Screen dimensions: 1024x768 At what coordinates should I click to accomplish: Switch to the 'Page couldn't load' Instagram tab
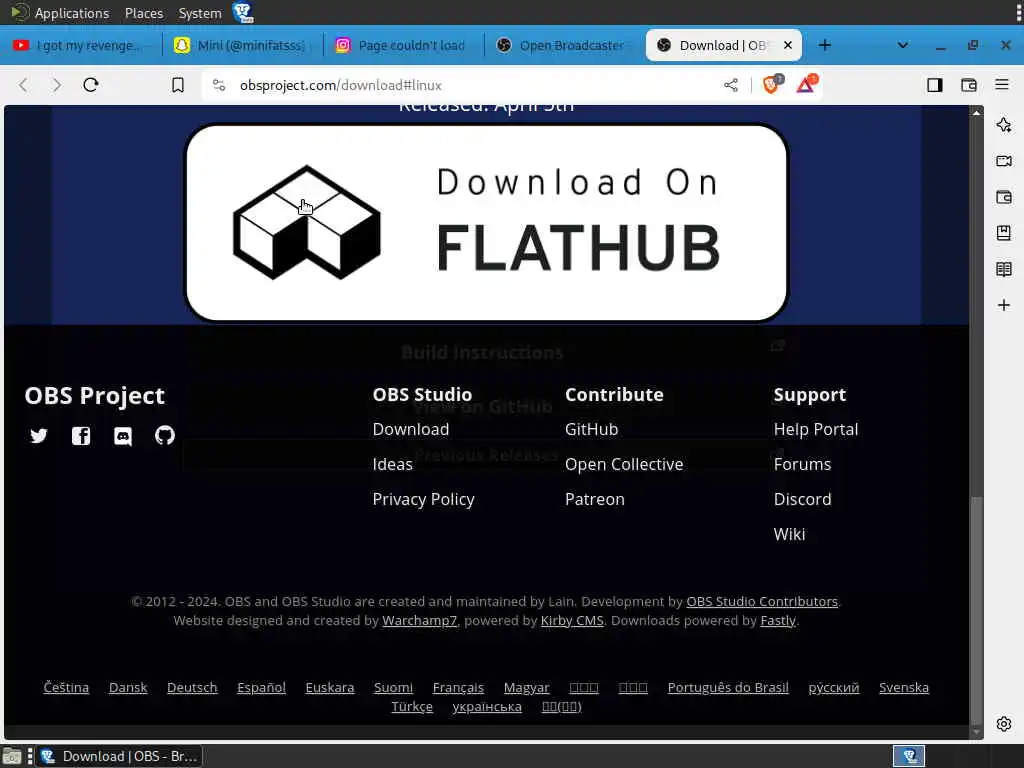[x=401, y=45]
